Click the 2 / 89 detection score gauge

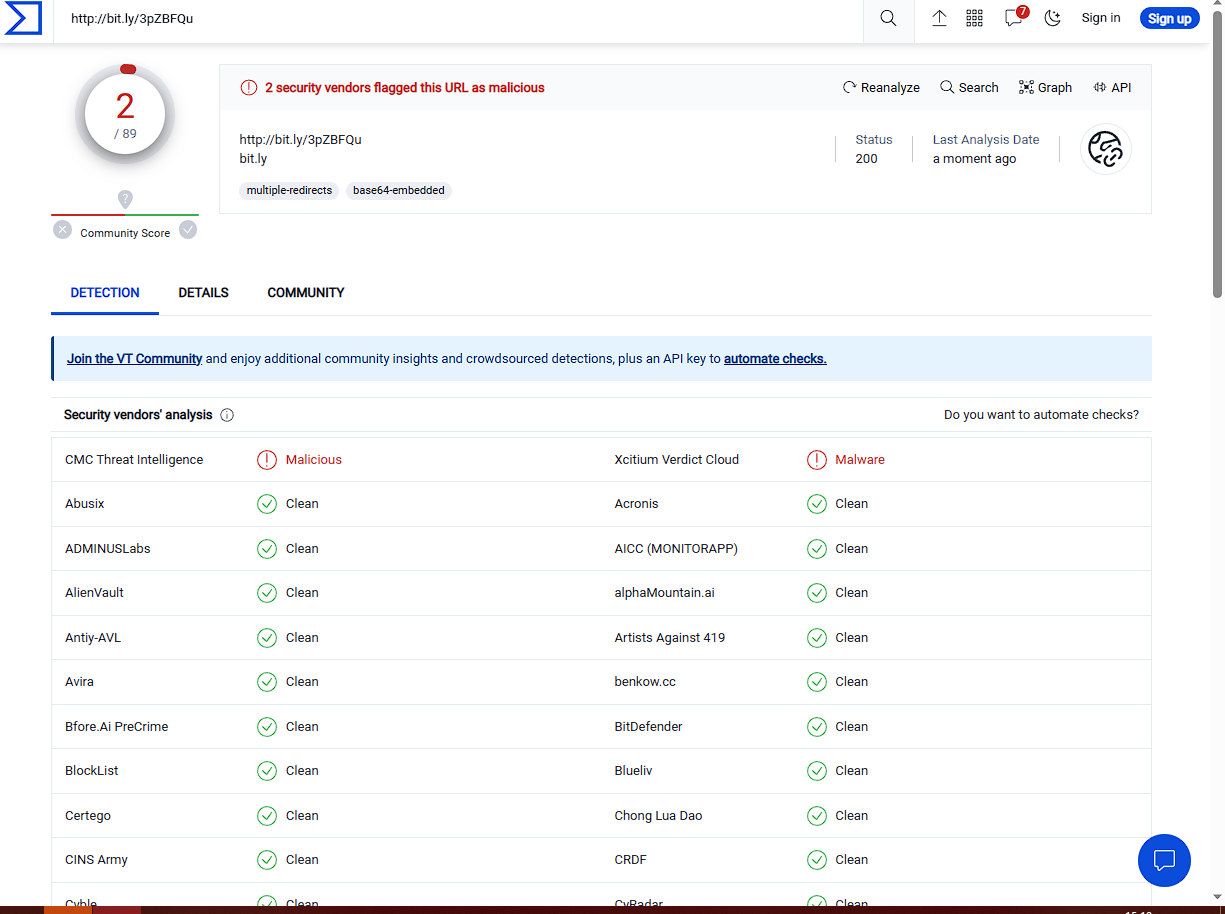click(125, 115)
